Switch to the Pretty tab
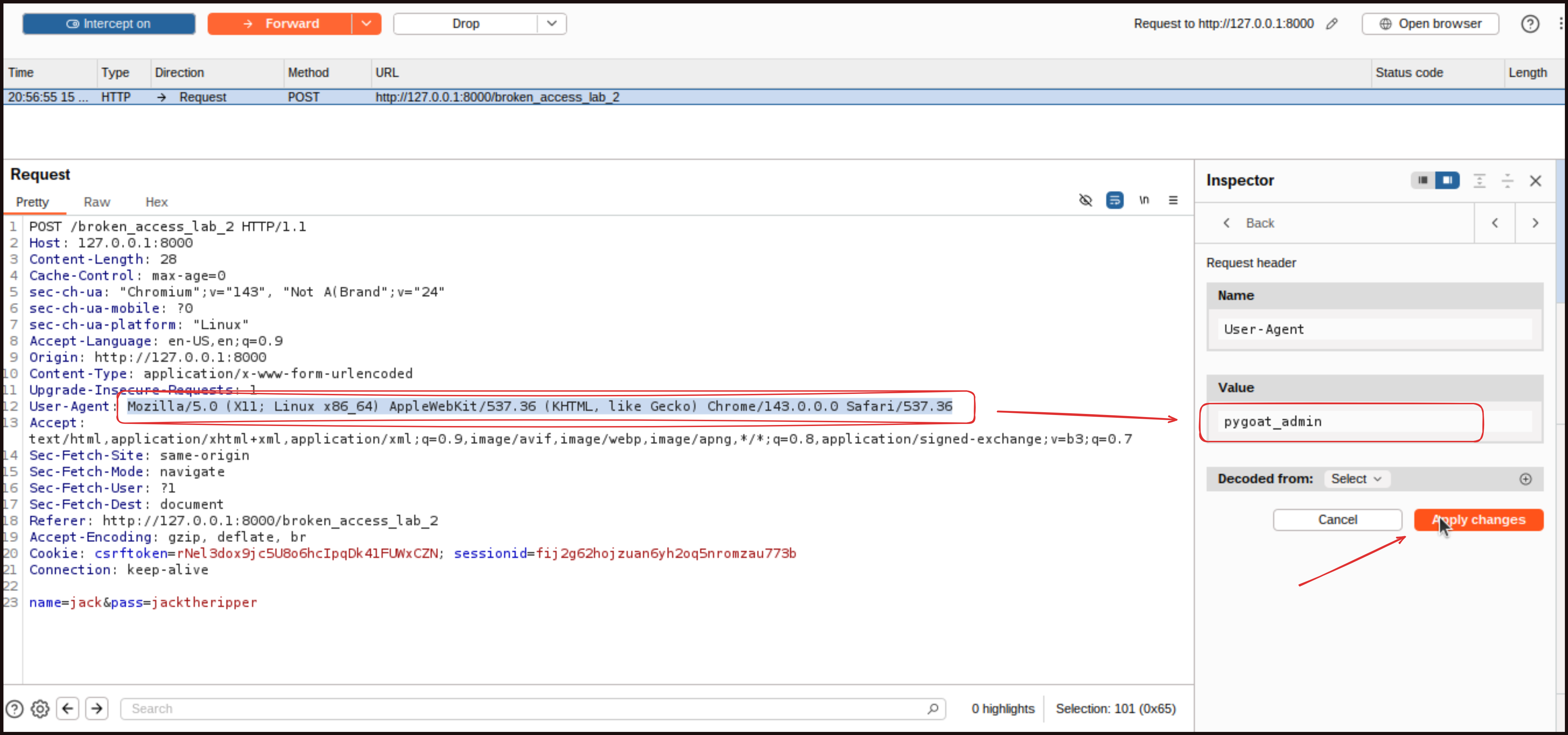The width and height of the screenshot is (1568, 735). pos(32,202)
